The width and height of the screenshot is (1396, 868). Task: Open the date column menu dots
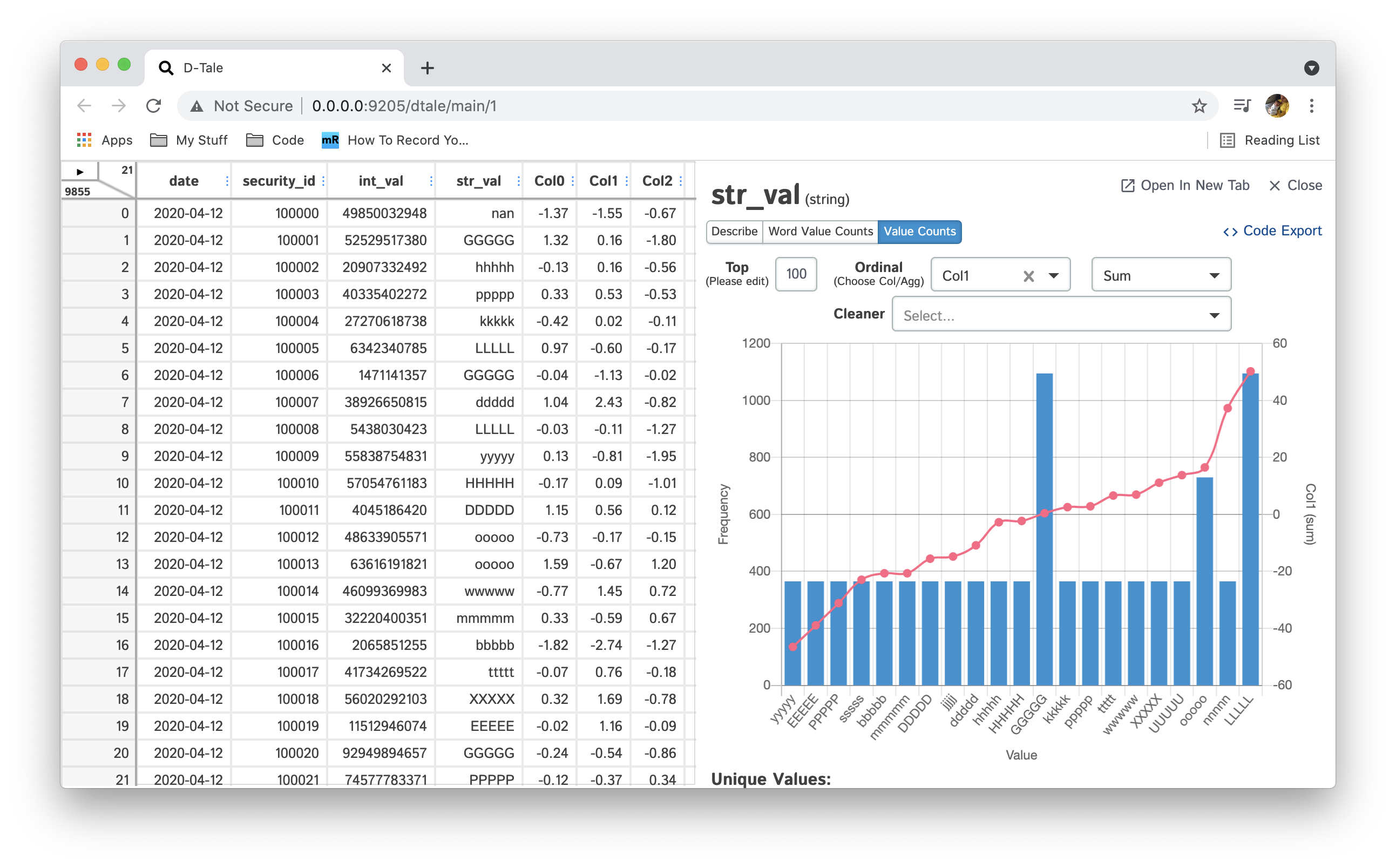click(x=227, y=181)
